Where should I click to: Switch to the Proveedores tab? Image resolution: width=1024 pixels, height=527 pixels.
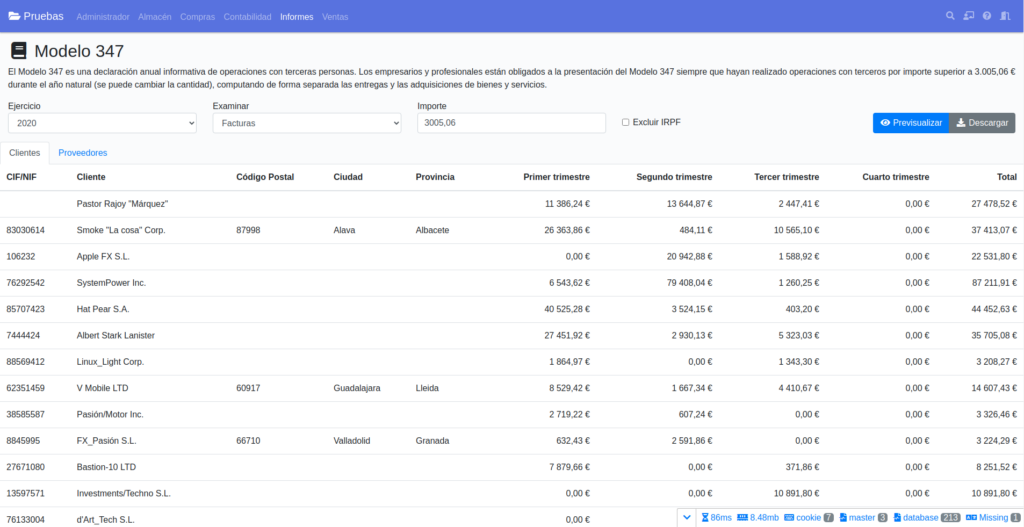pos(83,153)
